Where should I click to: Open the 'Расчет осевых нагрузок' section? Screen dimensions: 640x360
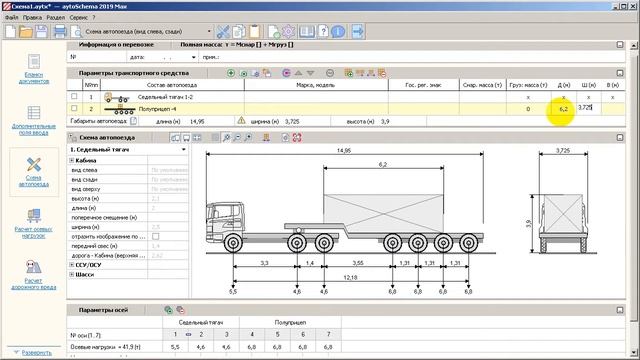[34, 224]
